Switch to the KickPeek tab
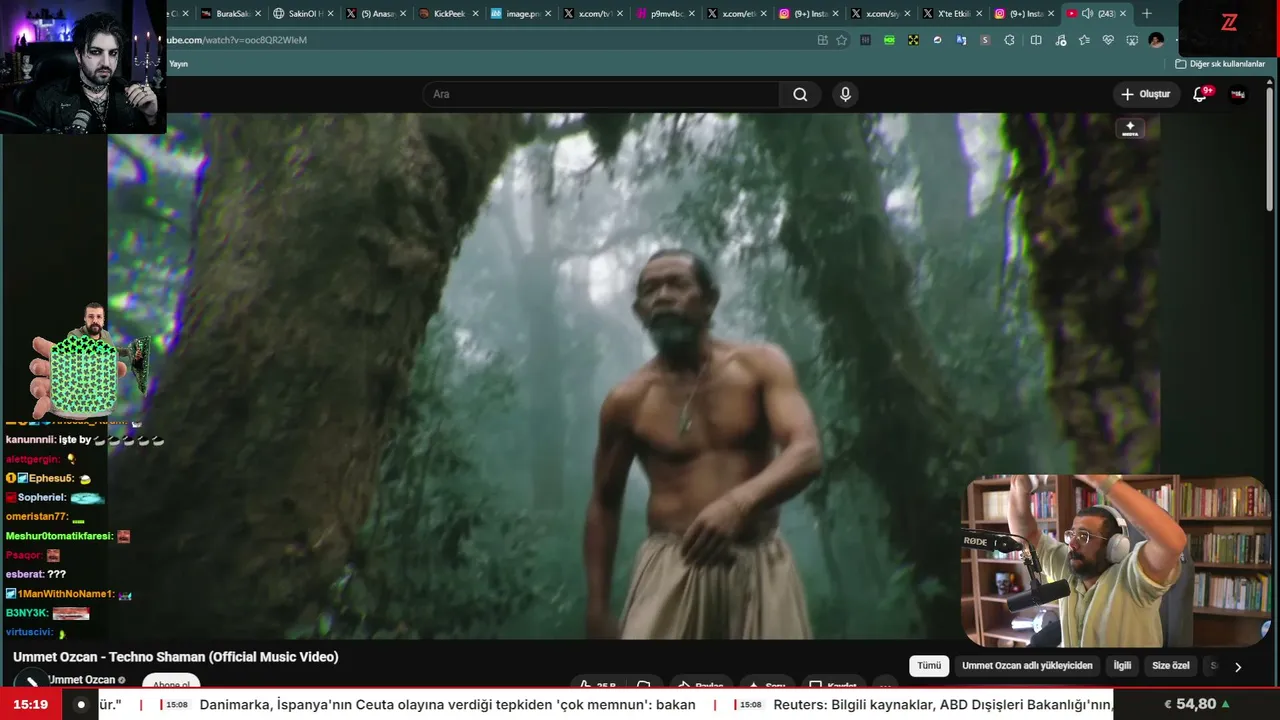Image resolution: width=1280 pixels, height=720 pixels. tap(450, 14)
